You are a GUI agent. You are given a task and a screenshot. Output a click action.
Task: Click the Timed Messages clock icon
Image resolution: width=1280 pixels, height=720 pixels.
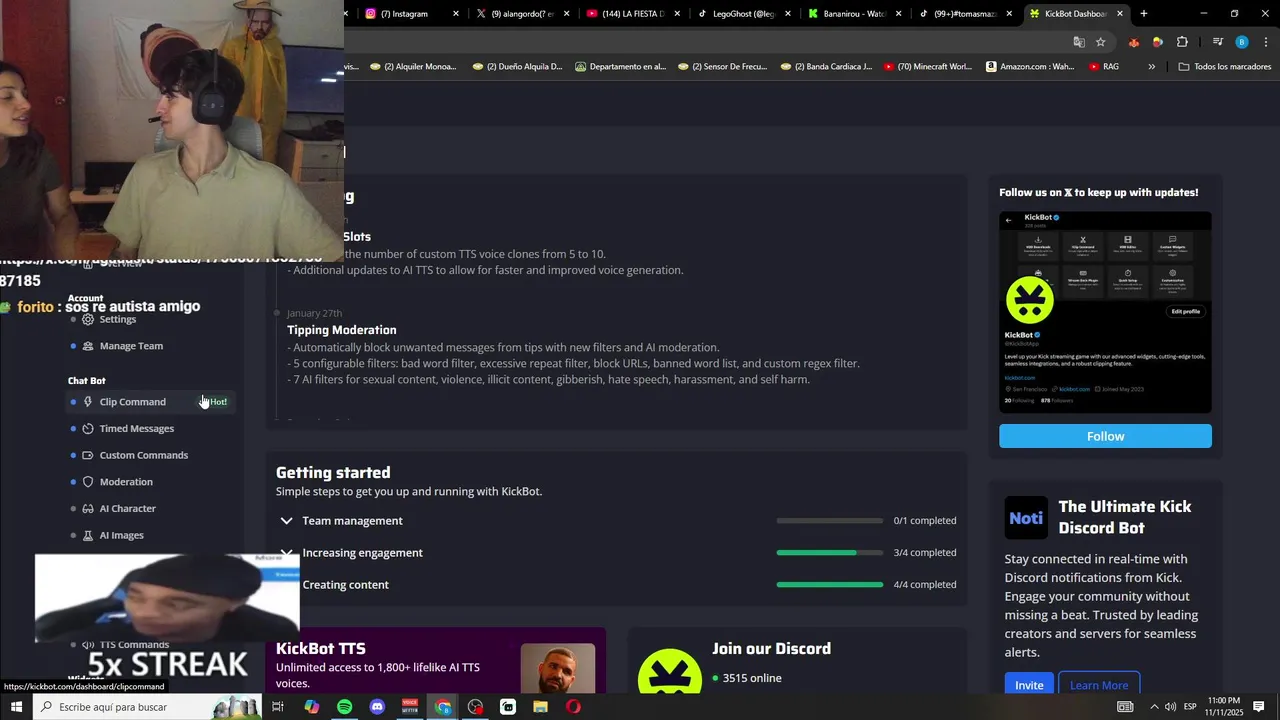coord(88,429)
